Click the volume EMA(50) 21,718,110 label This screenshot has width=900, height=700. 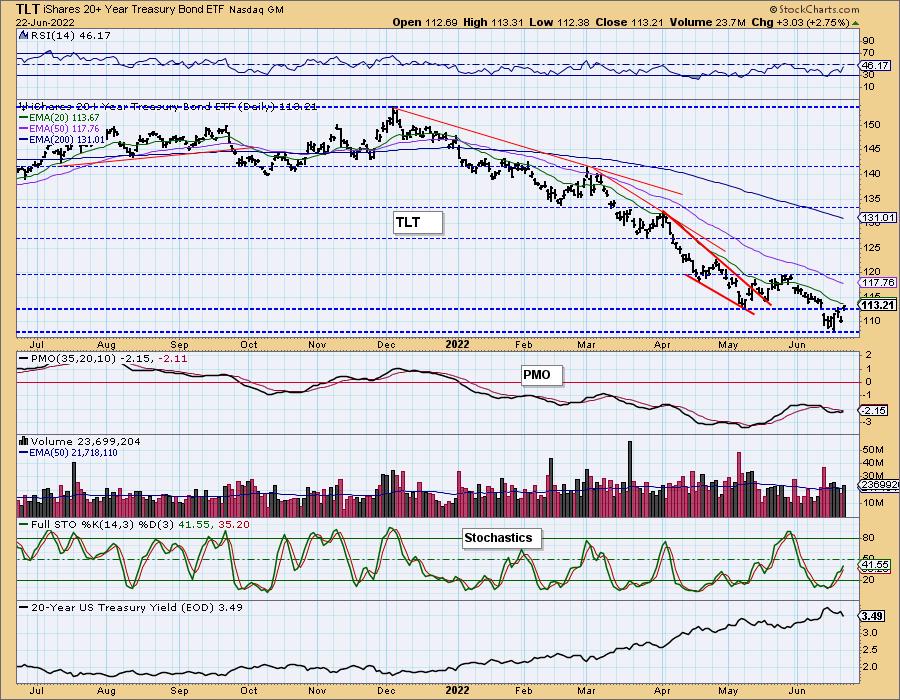[x=68, y=453]
